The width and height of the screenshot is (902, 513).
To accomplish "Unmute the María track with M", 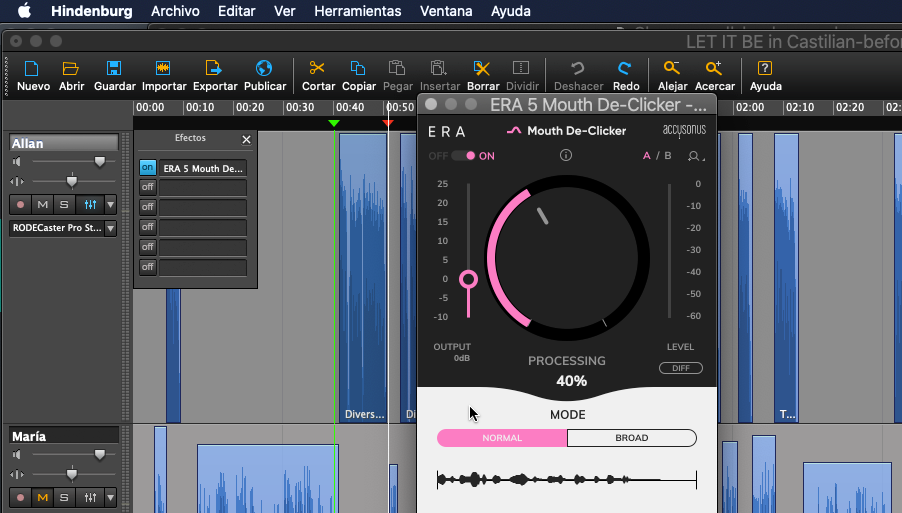I will [43, 497].
